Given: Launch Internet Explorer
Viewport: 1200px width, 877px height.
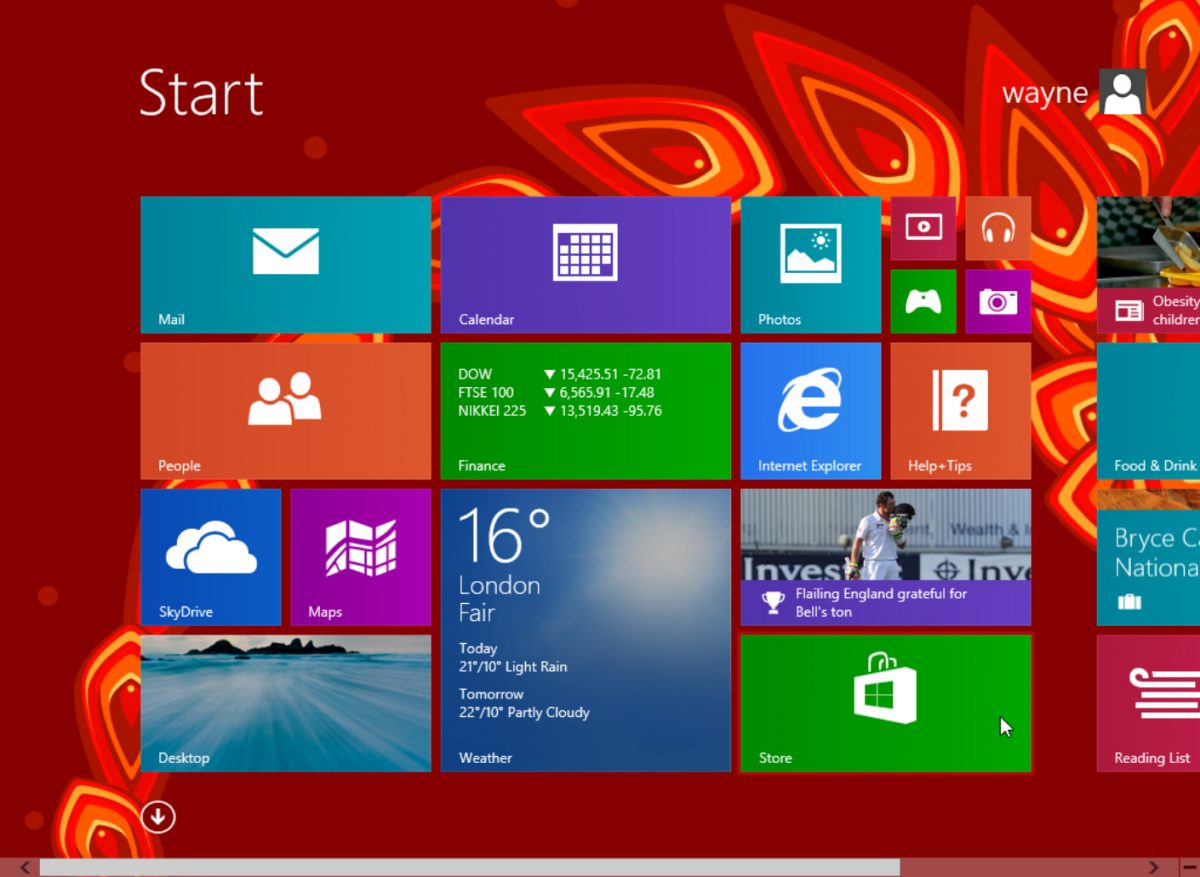Looking at the screenshot, I should (x=810, y=410).
